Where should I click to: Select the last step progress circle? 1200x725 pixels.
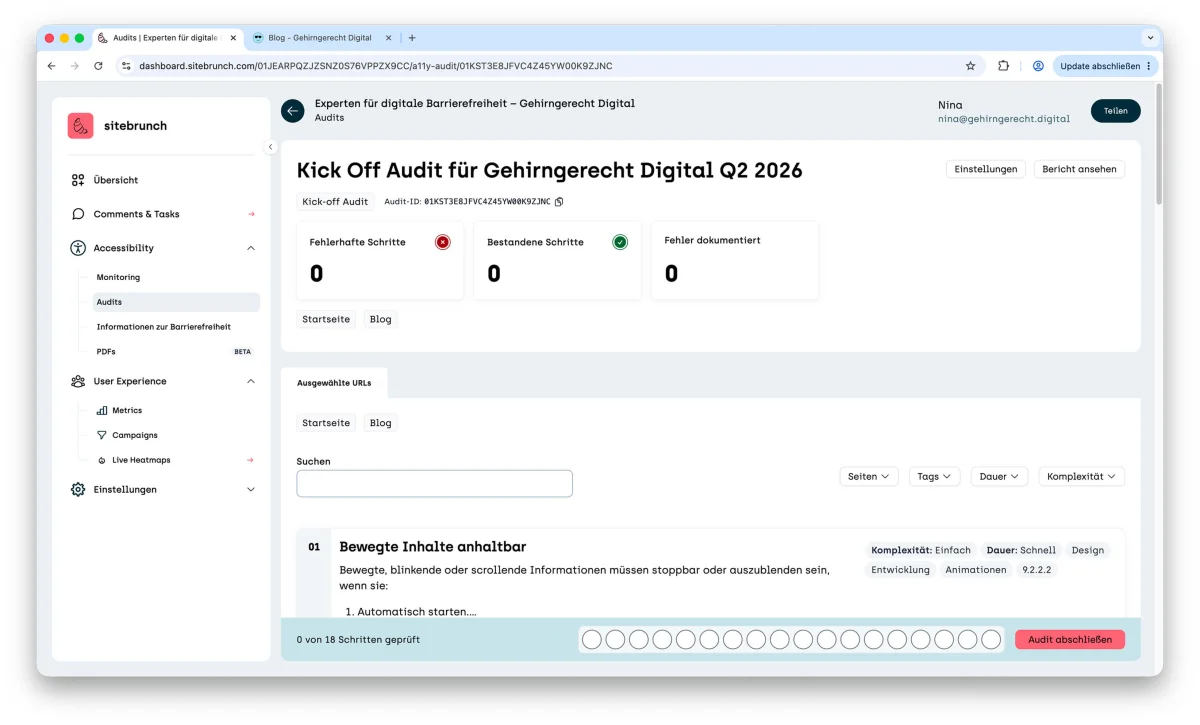[991, 639]
